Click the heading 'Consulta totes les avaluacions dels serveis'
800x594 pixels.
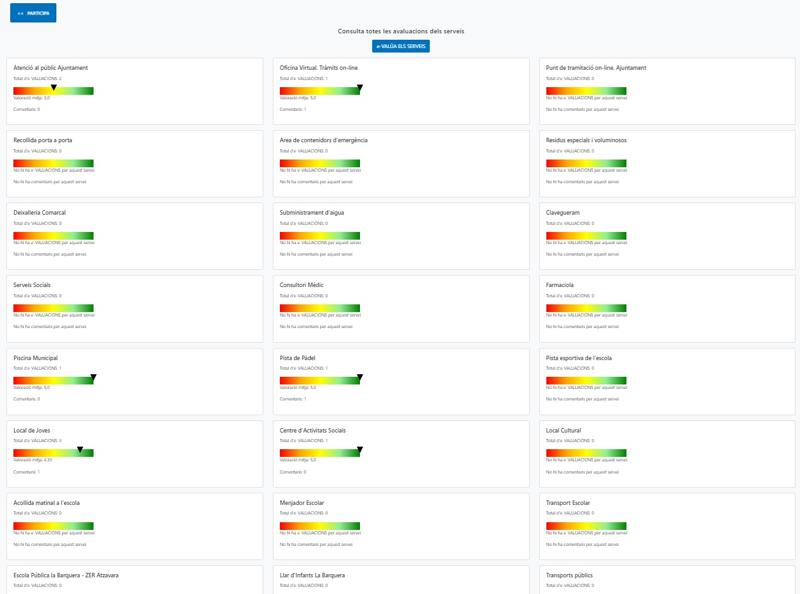tap(401, 31)
